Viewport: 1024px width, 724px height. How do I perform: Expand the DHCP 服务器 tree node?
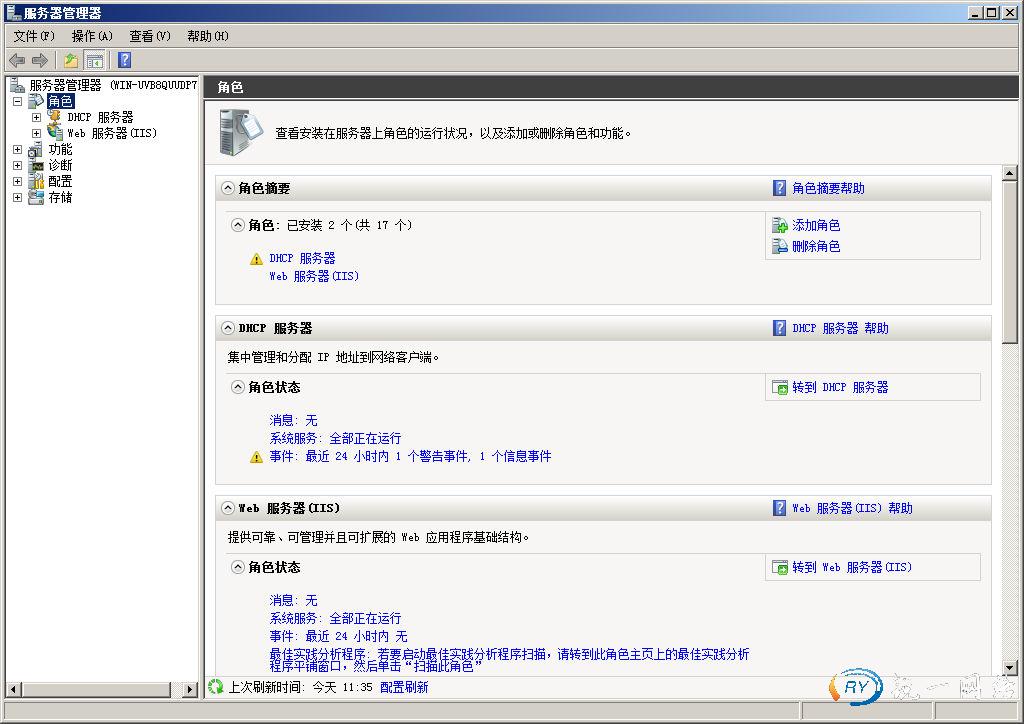[x=36, y=118]
